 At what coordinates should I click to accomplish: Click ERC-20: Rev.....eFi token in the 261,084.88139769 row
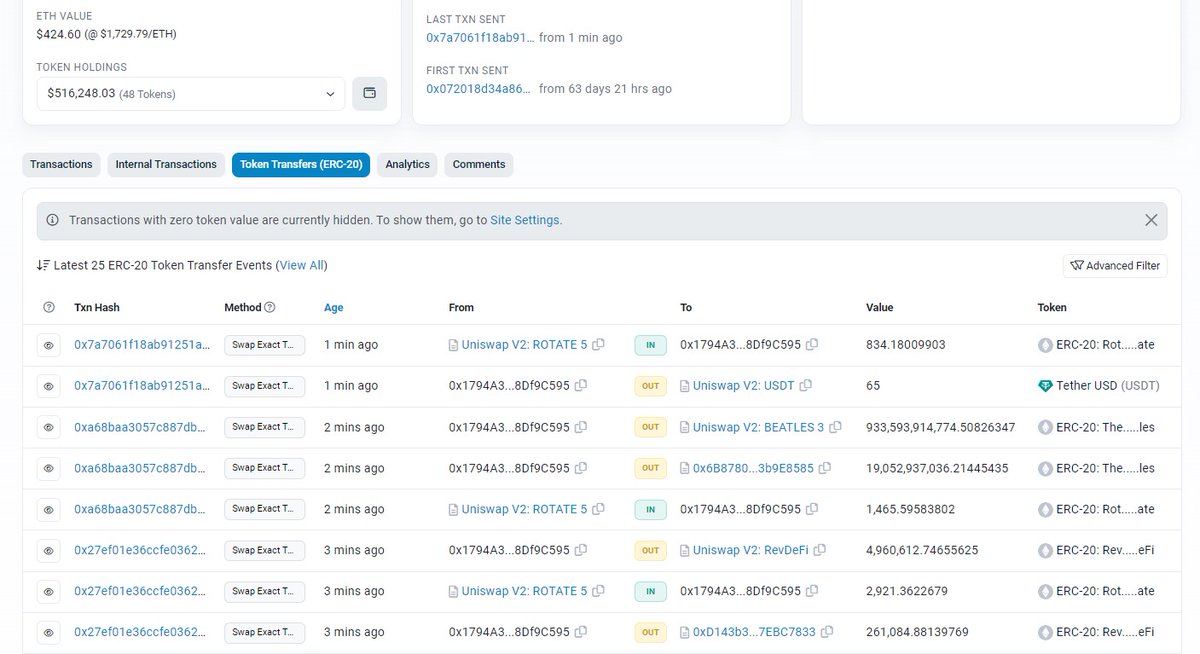(x=1106, y=632)
